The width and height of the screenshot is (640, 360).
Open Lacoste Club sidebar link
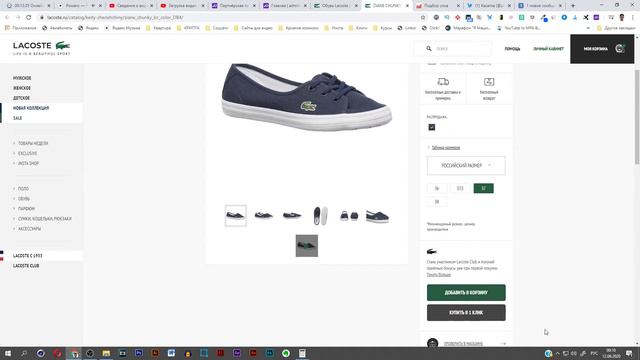point(26,266)
